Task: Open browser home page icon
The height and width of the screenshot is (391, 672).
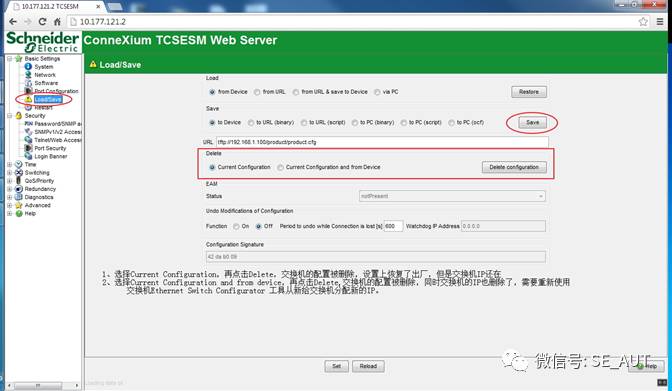Action: coord(57,21)
